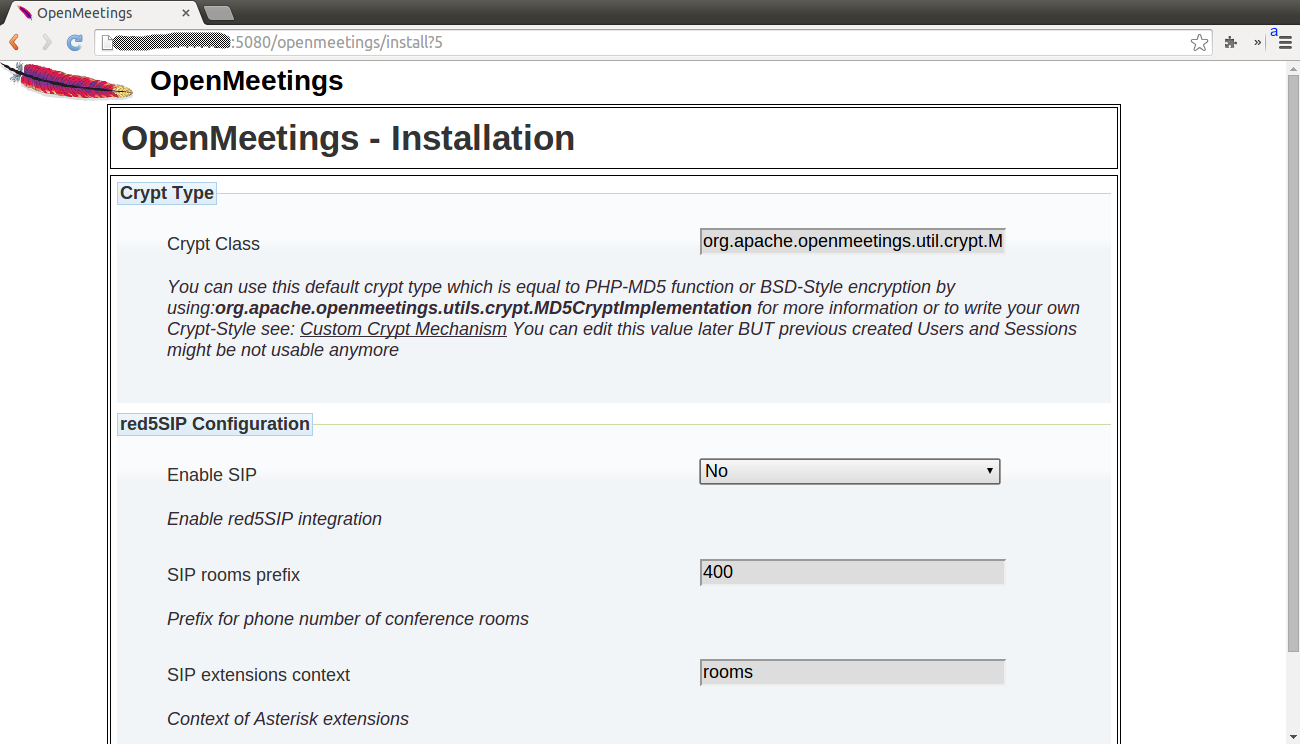The image size is (1300, 744).
Task: Click the scrollbar up arrow
Action: [x=1292, y=67]
